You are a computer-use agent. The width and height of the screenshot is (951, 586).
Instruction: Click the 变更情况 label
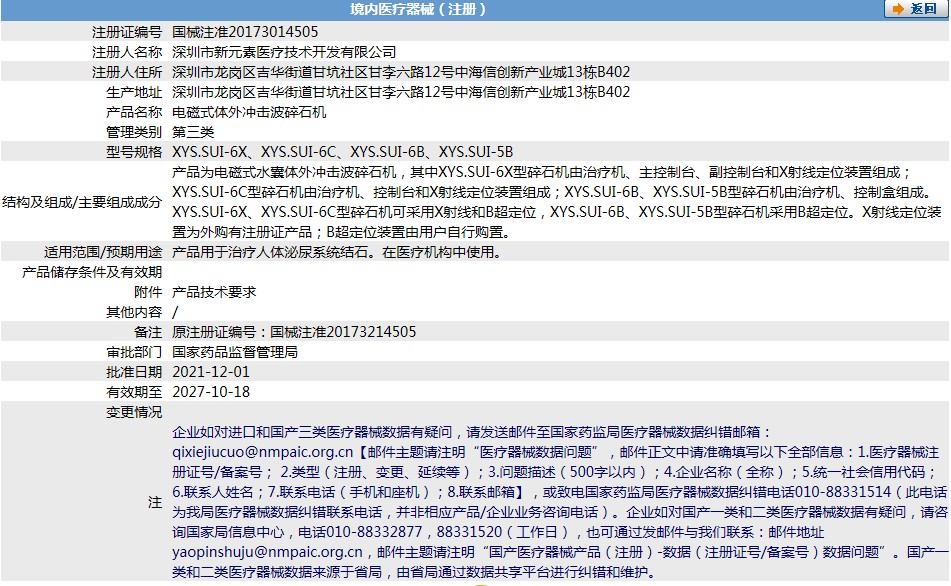point(134,413)
